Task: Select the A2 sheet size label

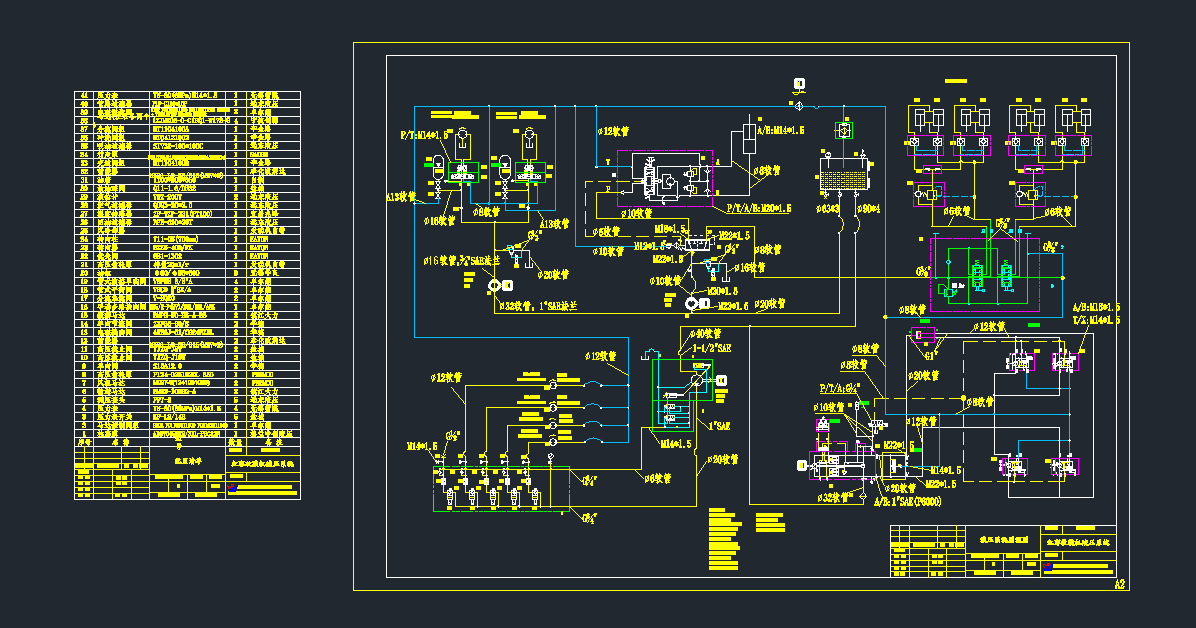Action: click(x=1119, y=583)
